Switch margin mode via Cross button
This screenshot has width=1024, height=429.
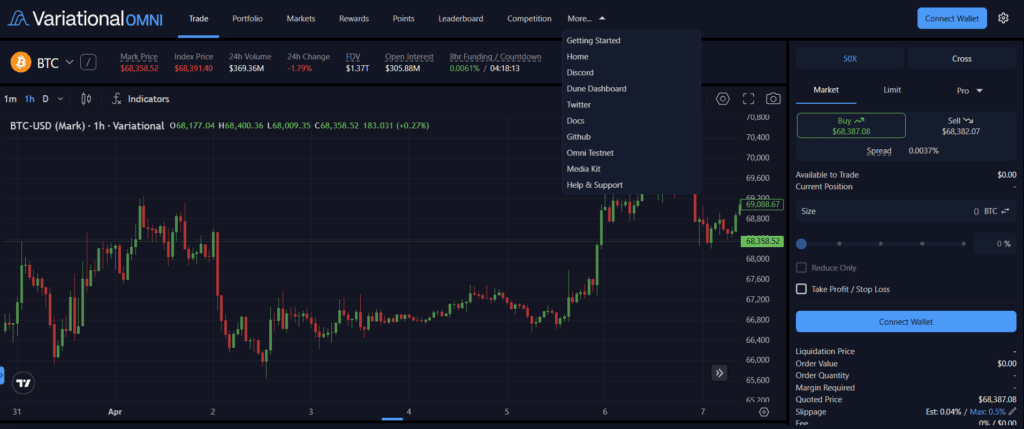tap(961, 59)
